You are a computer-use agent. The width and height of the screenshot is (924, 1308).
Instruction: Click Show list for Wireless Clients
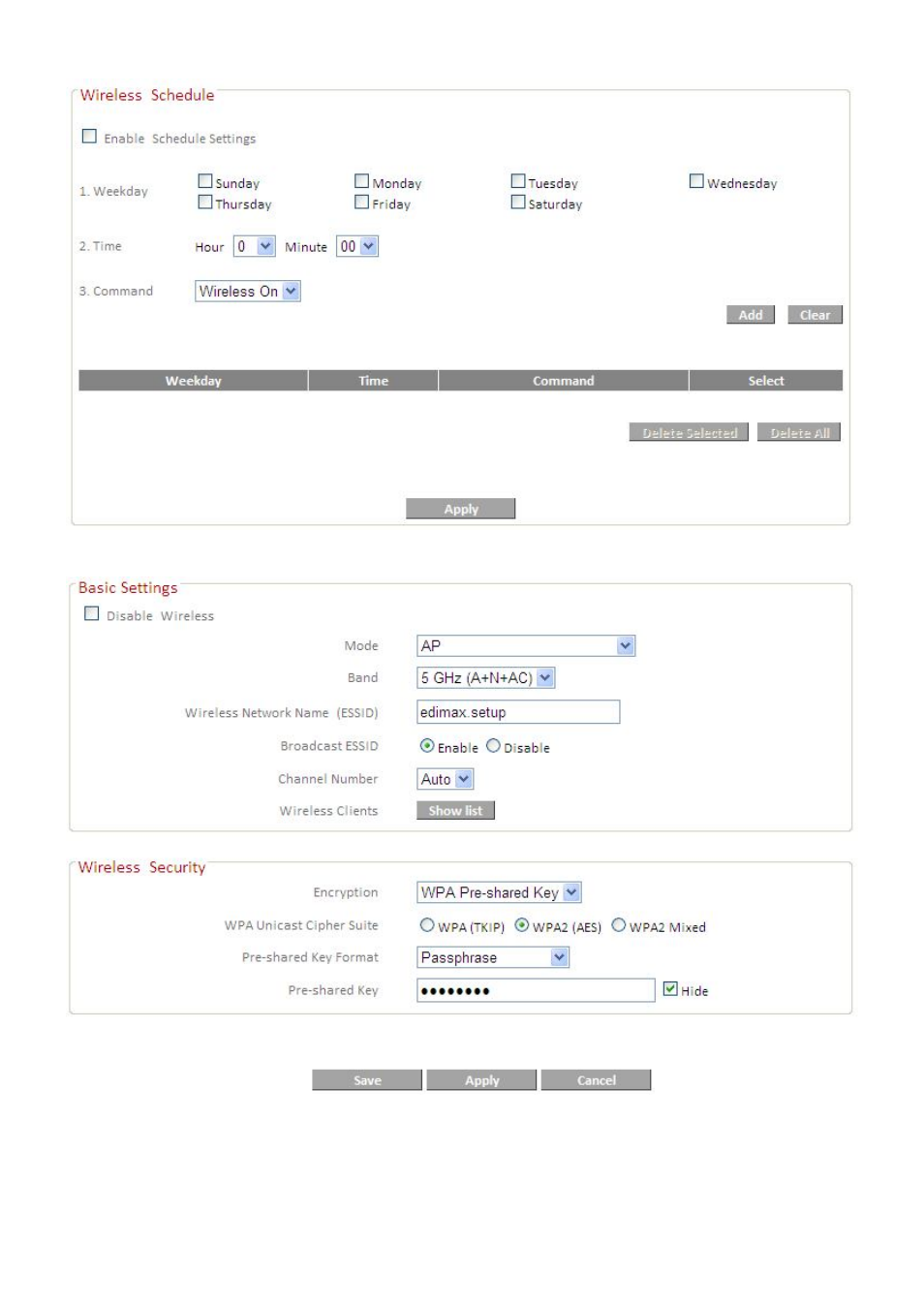[x=455, y=811]
